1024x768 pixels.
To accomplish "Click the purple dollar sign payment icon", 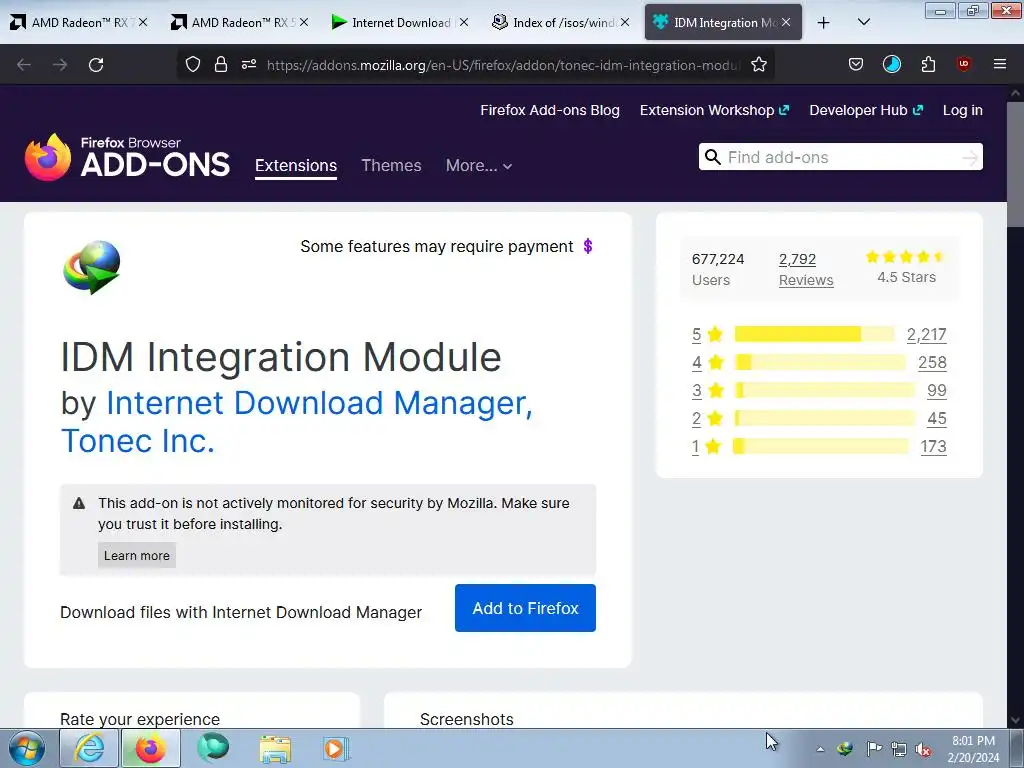I will (x=588, y=246).
